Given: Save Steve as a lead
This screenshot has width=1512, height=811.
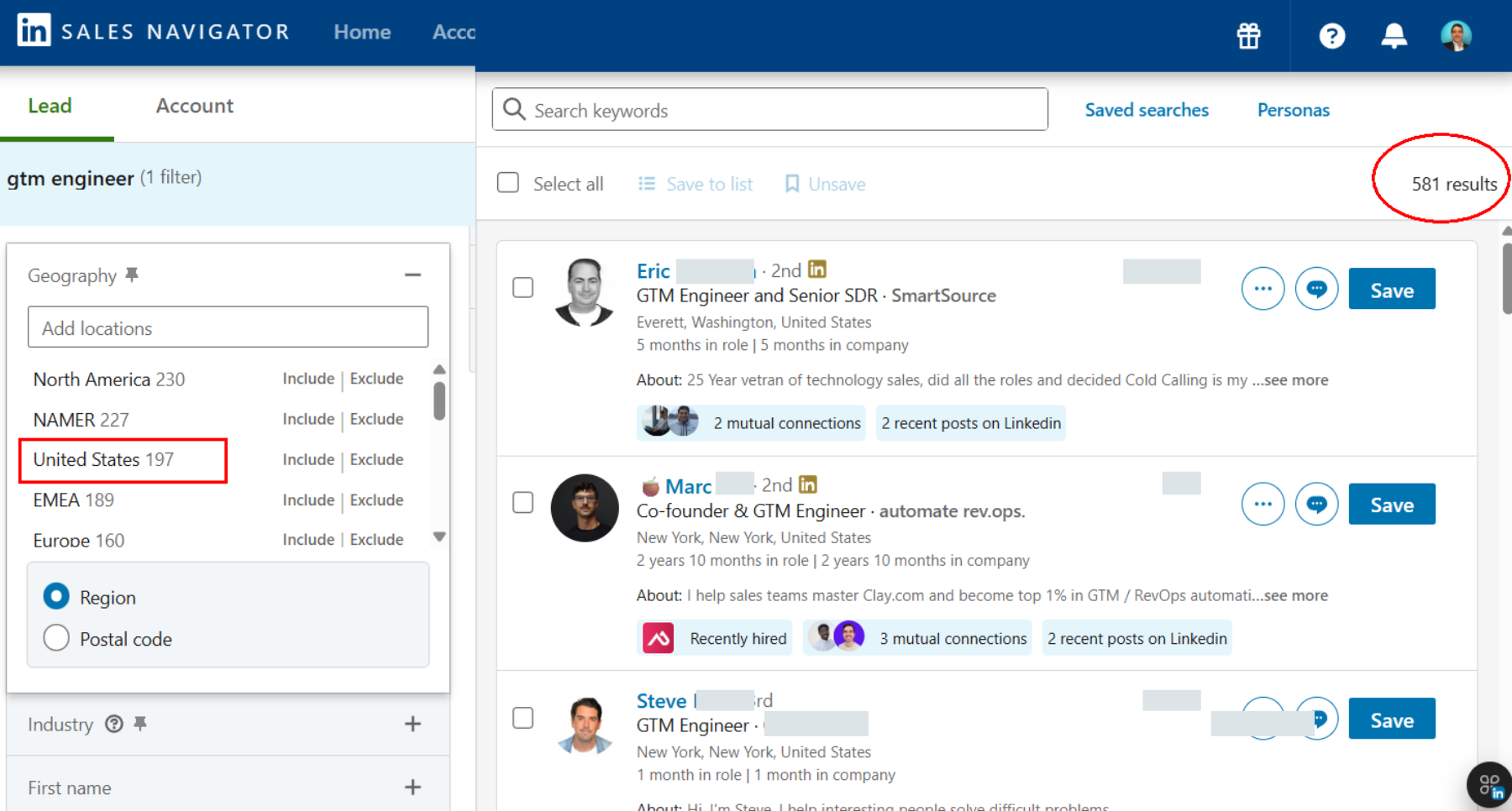Looking at the screenshot, I should (1392, 719).
